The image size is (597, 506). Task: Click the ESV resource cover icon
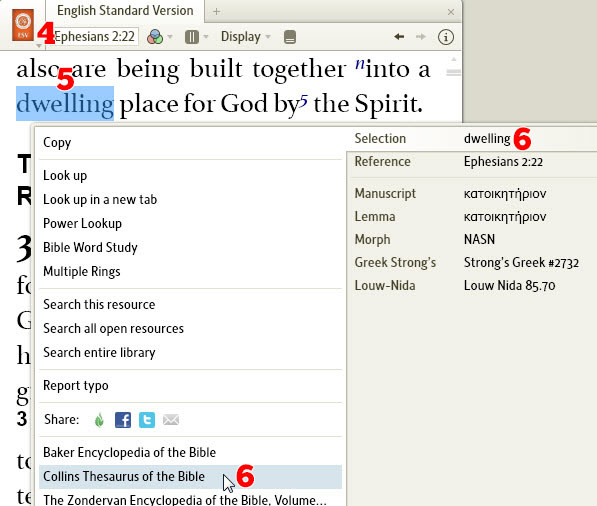[x=23, y=25]
